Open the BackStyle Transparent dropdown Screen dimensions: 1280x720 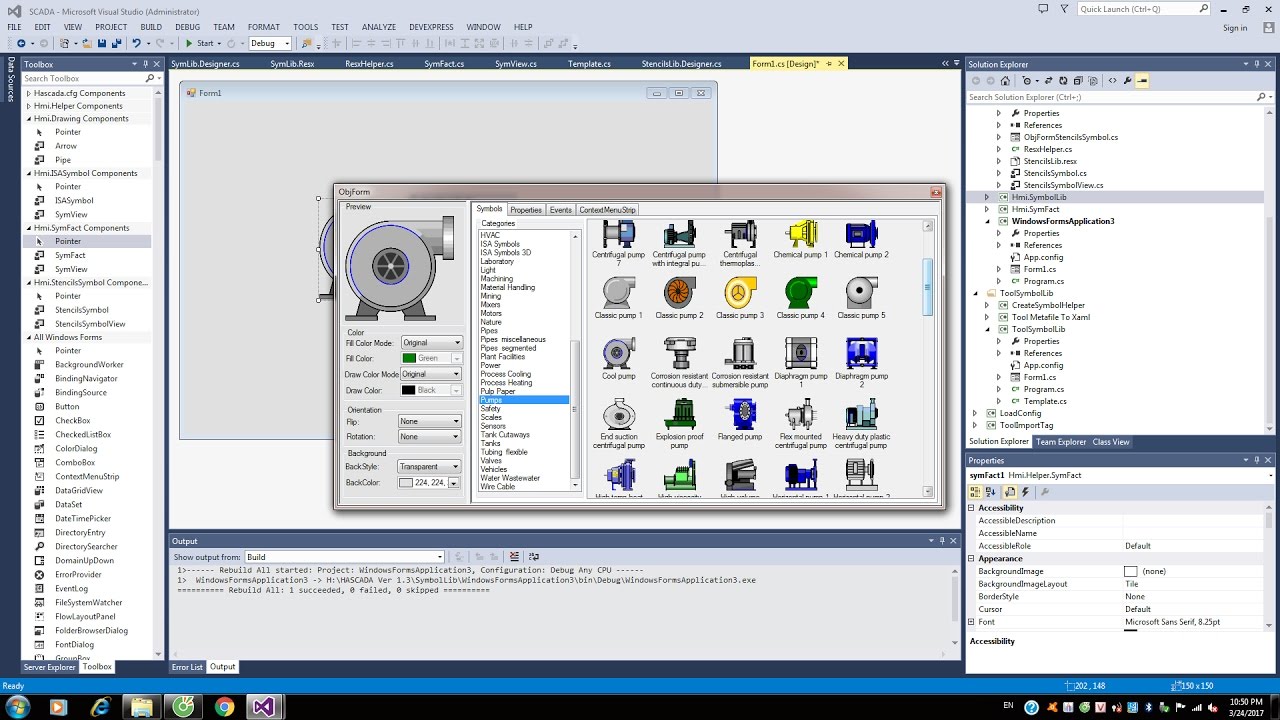tap(429, 467)
